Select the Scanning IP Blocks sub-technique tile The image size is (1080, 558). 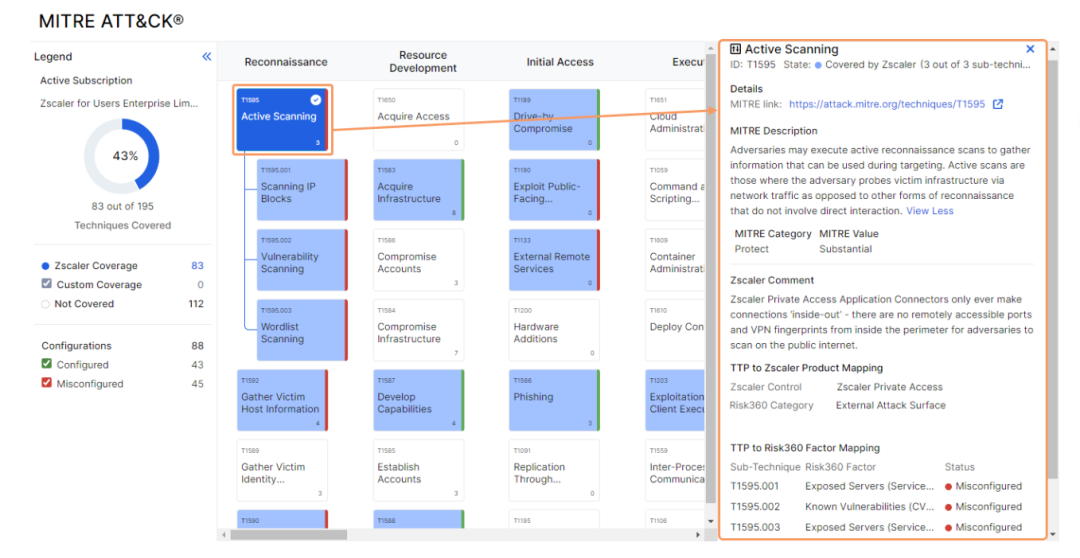coord(300,190)
